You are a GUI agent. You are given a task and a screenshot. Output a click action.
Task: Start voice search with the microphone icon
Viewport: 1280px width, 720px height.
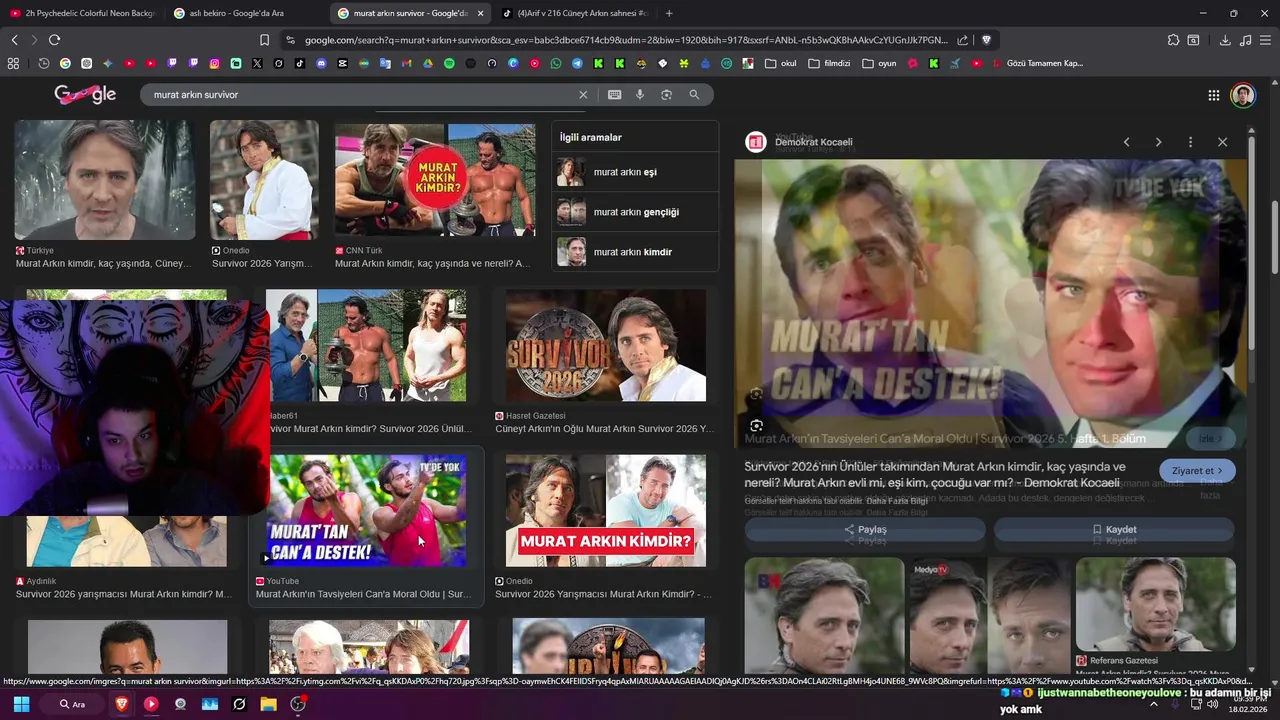tap(640, 95)
